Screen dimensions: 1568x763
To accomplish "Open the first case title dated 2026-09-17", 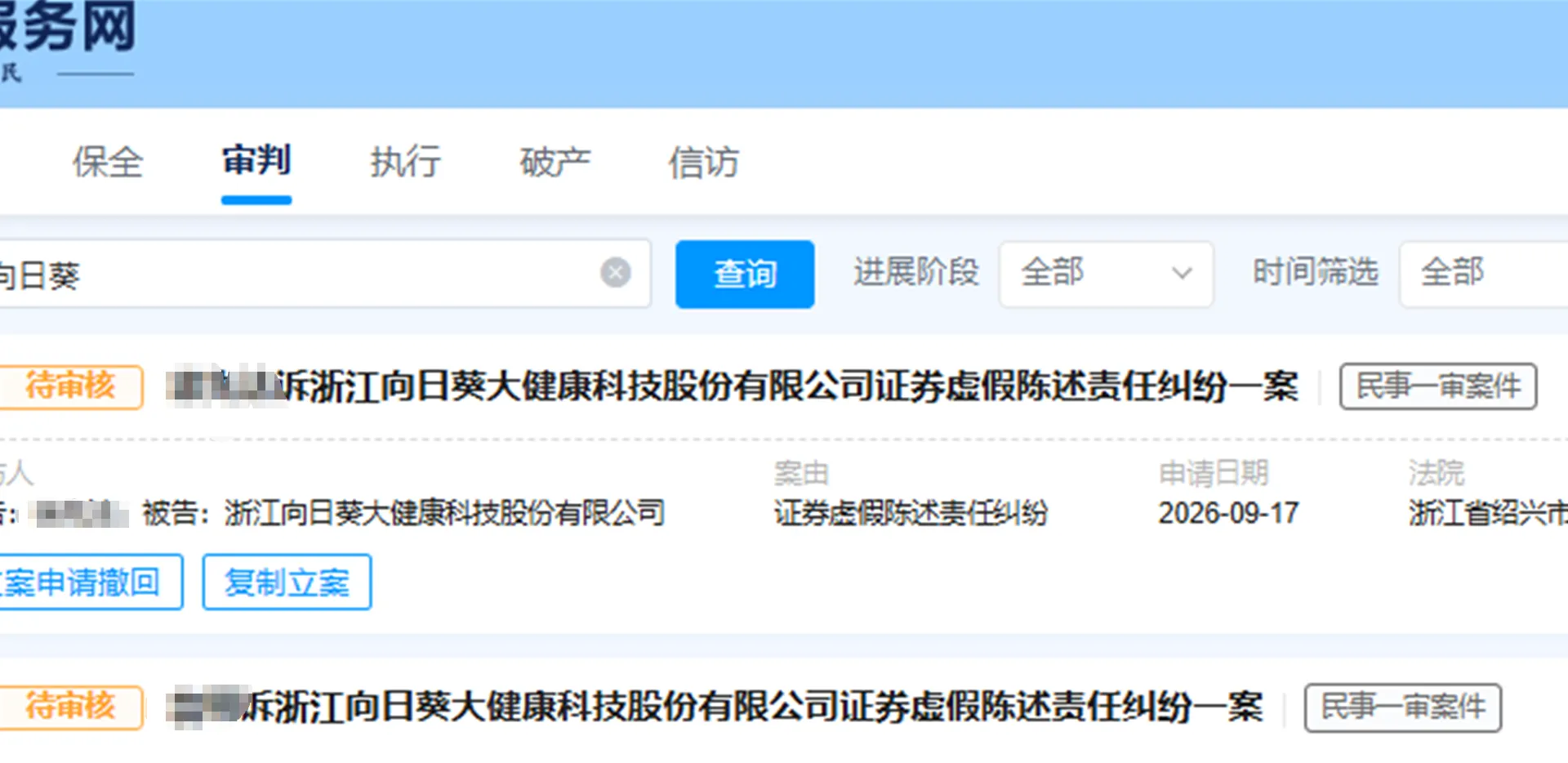I will 733,386.
